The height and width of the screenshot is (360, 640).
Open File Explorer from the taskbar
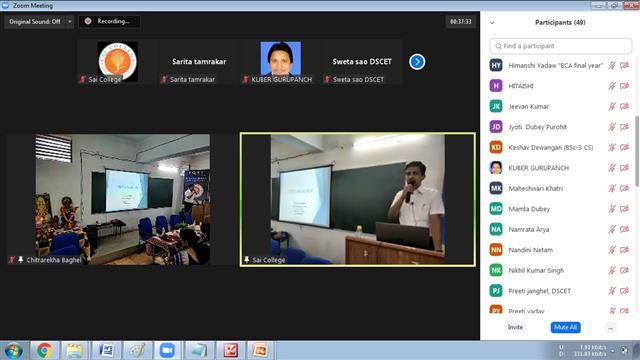74,351
